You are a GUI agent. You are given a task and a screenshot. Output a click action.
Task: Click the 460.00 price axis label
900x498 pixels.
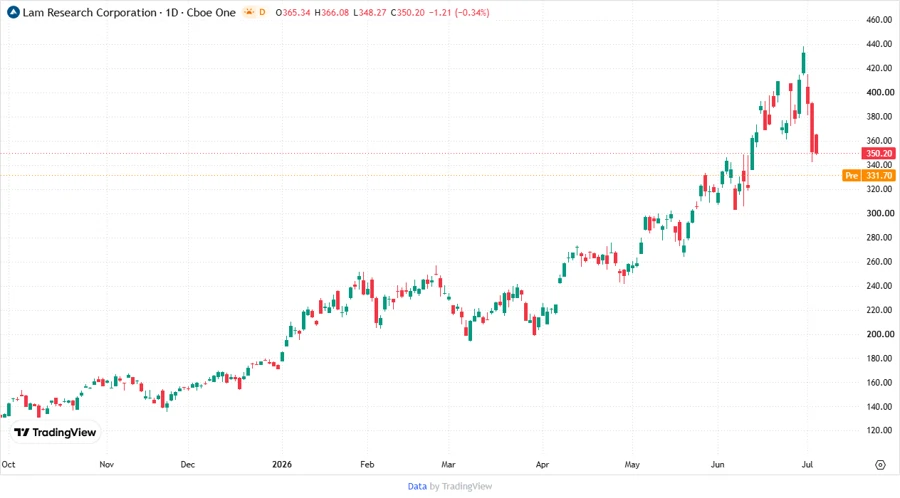pos(879,20)
